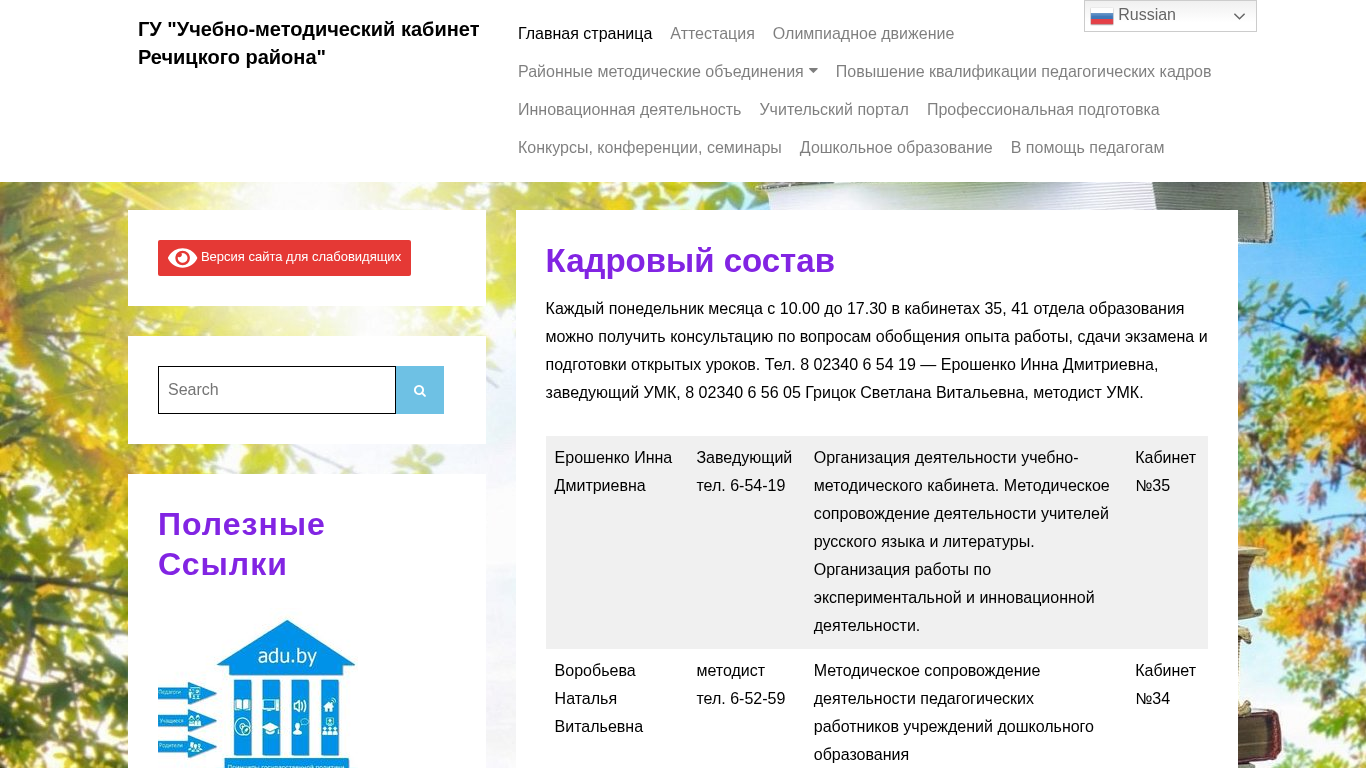Click the Заведующий тел. 6-54-19 cell
The width and height of the screenshot is (1366, 768).
[x=747, y=542]
